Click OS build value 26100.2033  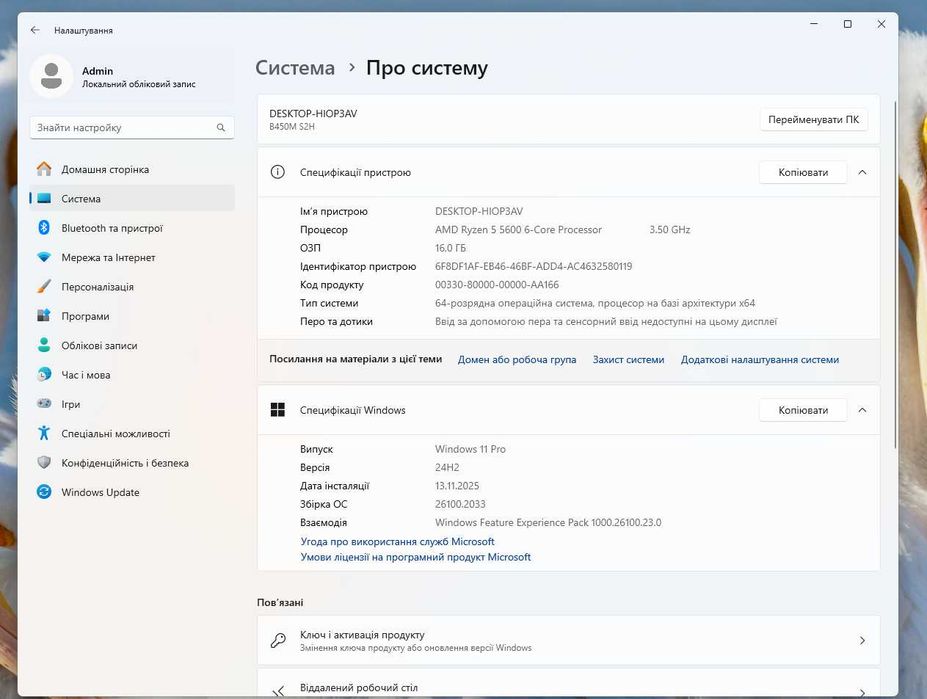pyautogui.click(x=460, y=504)
